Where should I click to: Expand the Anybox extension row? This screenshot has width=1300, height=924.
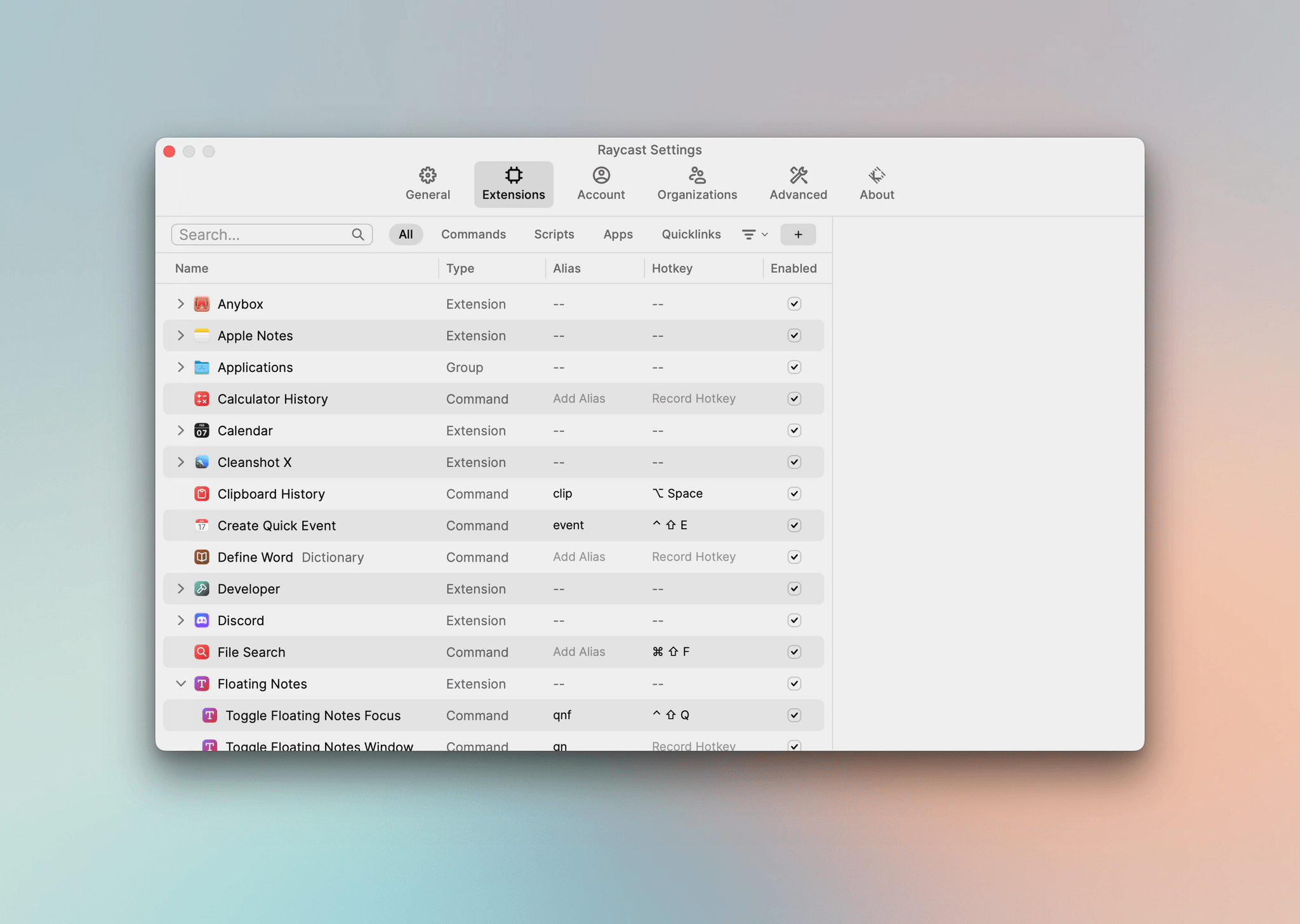coord(179,304)
